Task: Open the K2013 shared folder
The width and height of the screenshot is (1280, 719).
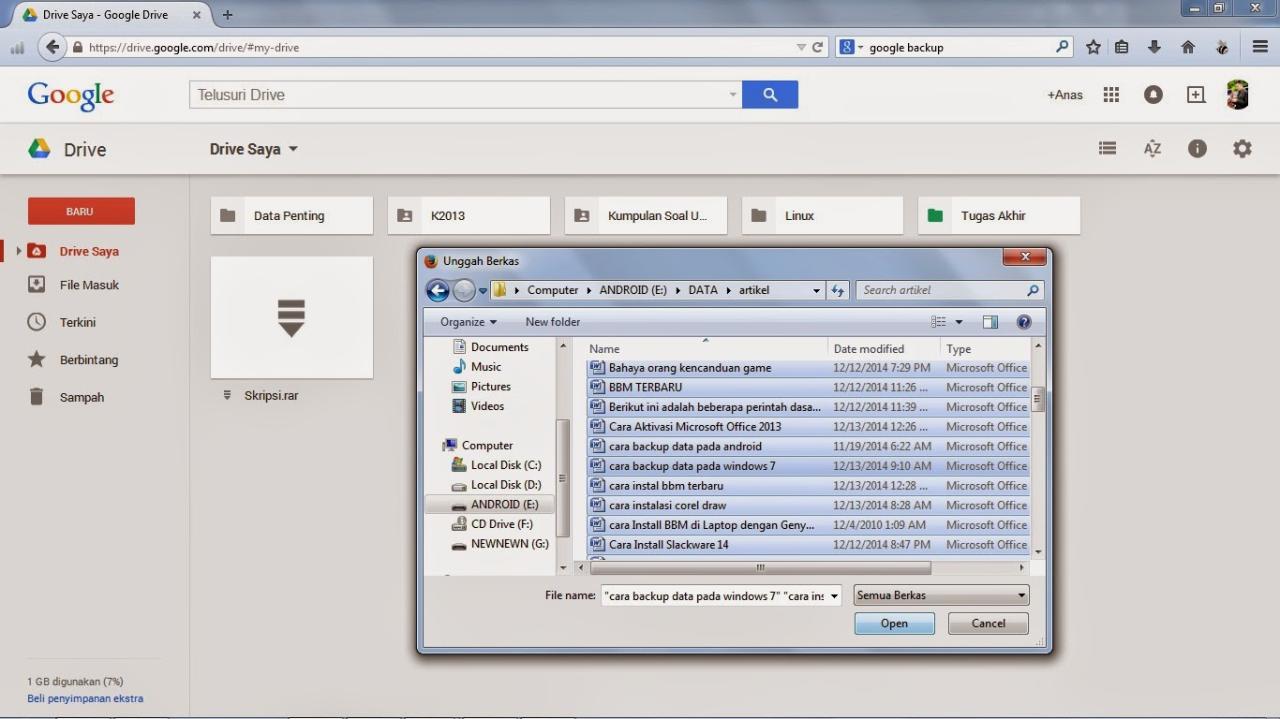Action: coord(469,215)
